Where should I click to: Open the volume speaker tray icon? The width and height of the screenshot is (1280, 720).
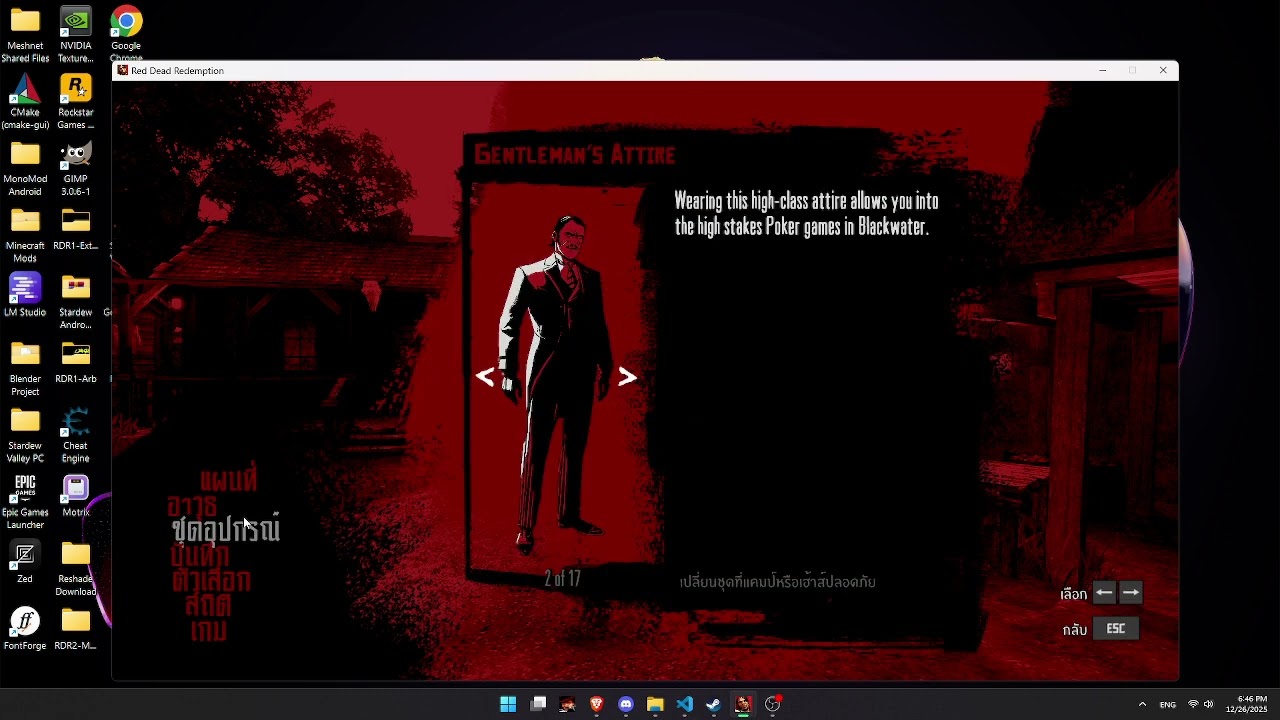coord(1208,705)
